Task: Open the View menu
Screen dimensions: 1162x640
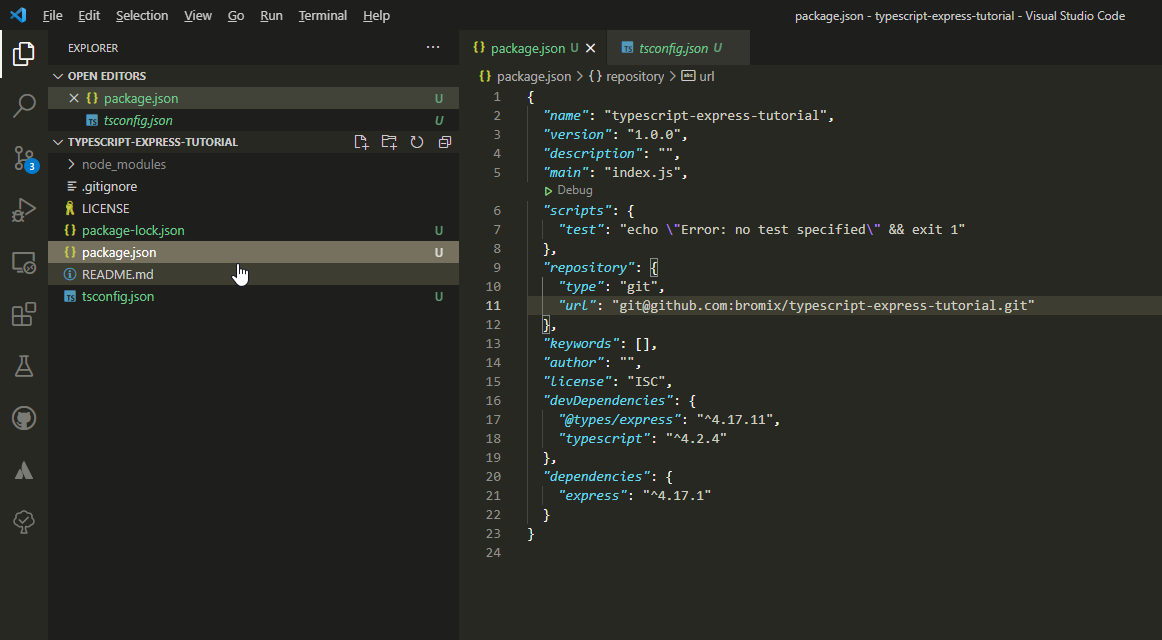Action: tap(198, 16)
